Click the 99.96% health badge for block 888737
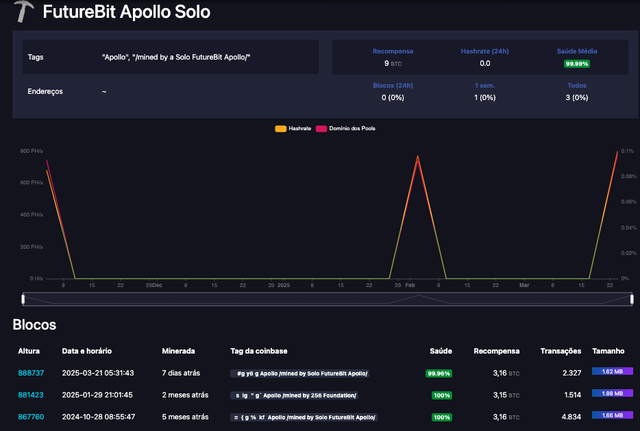The image size is (640, 431). [x=438, y=373]
